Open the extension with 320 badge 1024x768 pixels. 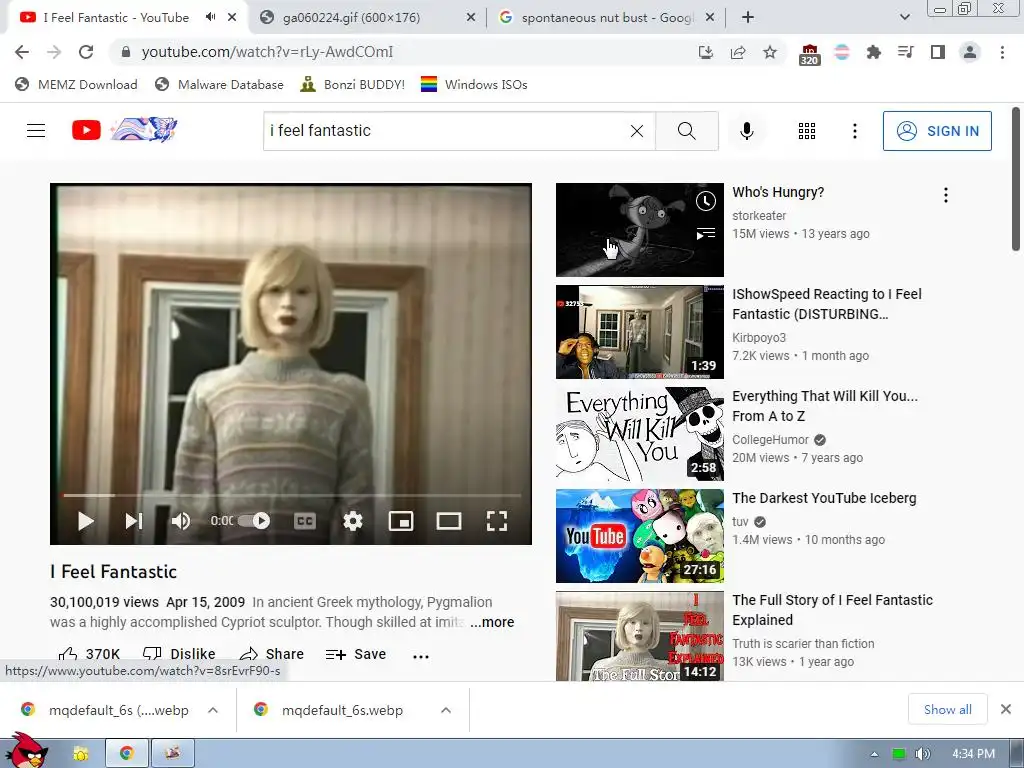click(809, 54)
